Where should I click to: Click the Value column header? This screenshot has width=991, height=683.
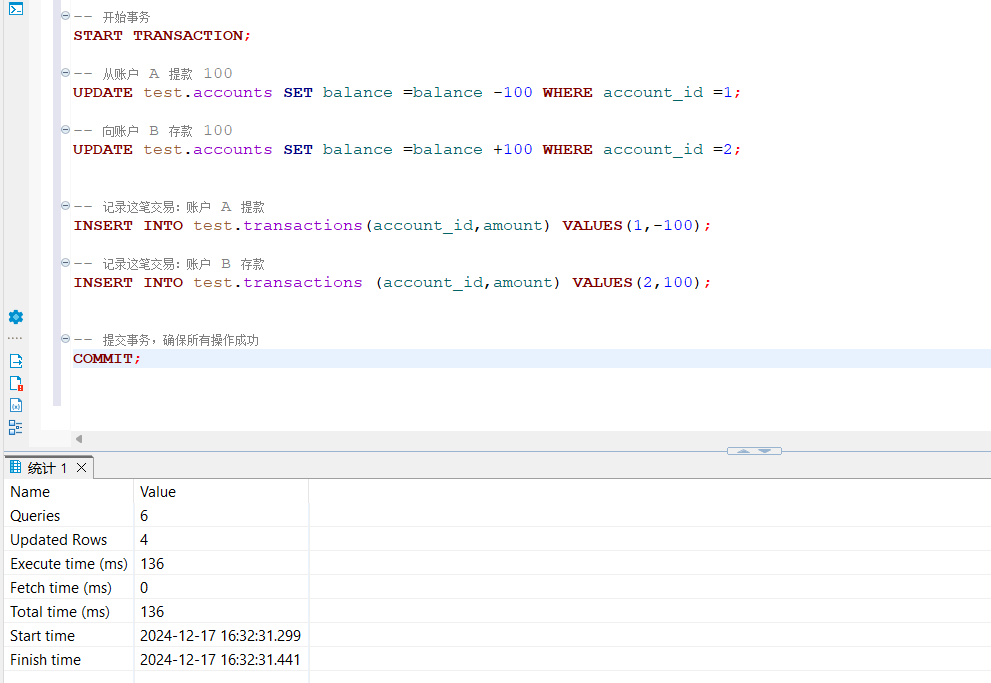(158, 492)
